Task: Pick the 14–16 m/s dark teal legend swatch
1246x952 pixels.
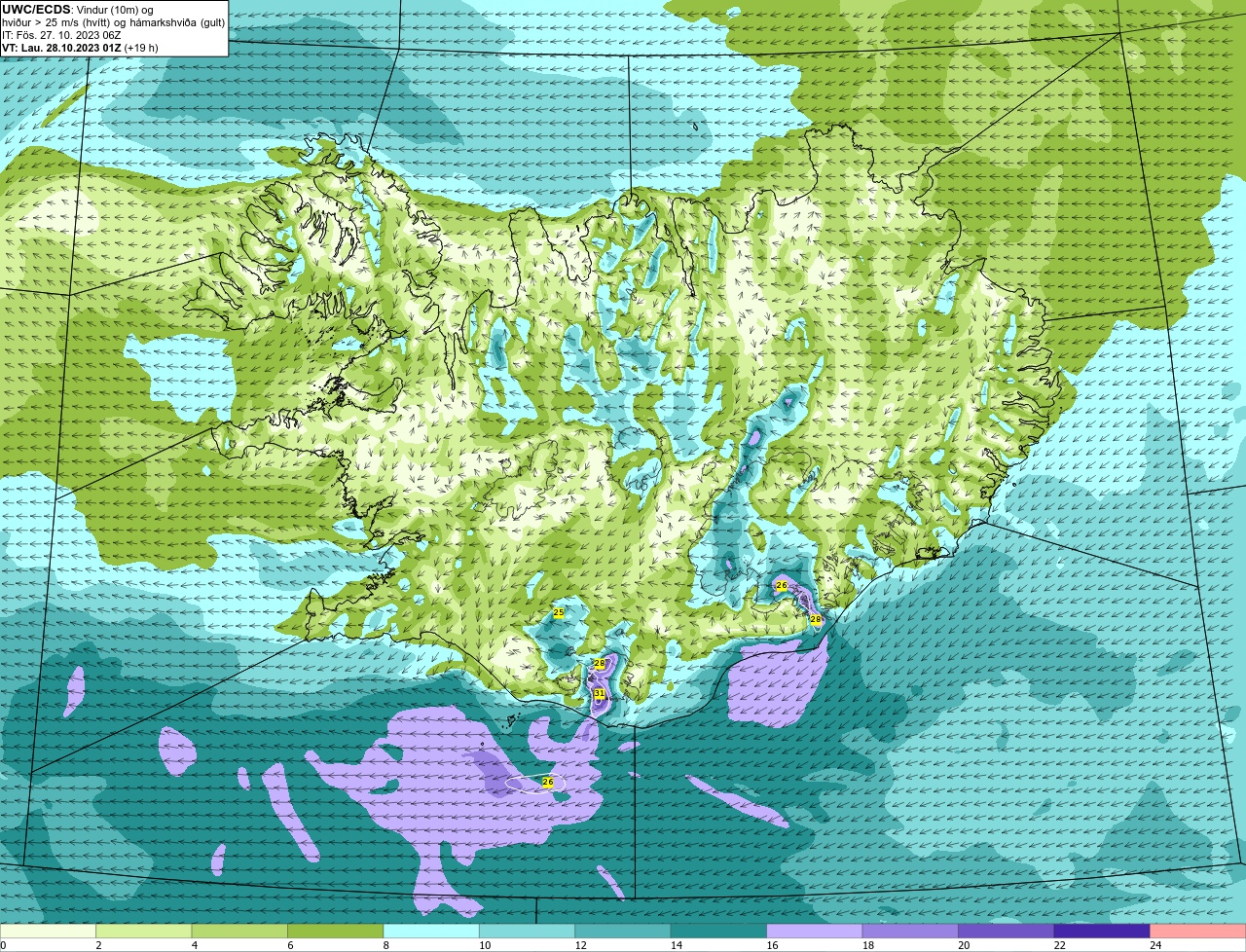Action: click(x=719, y=931)
